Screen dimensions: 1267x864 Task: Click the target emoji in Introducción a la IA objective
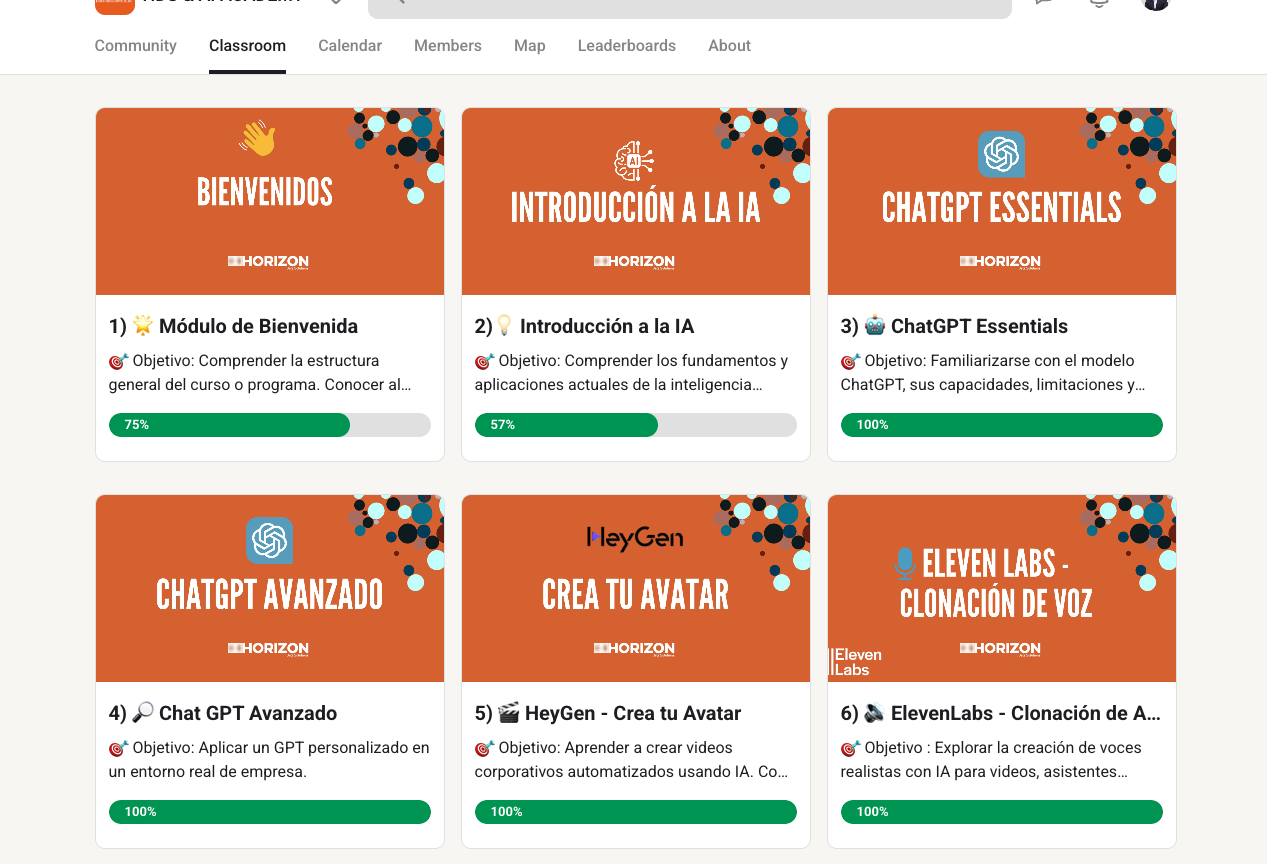tap(484, 361)
